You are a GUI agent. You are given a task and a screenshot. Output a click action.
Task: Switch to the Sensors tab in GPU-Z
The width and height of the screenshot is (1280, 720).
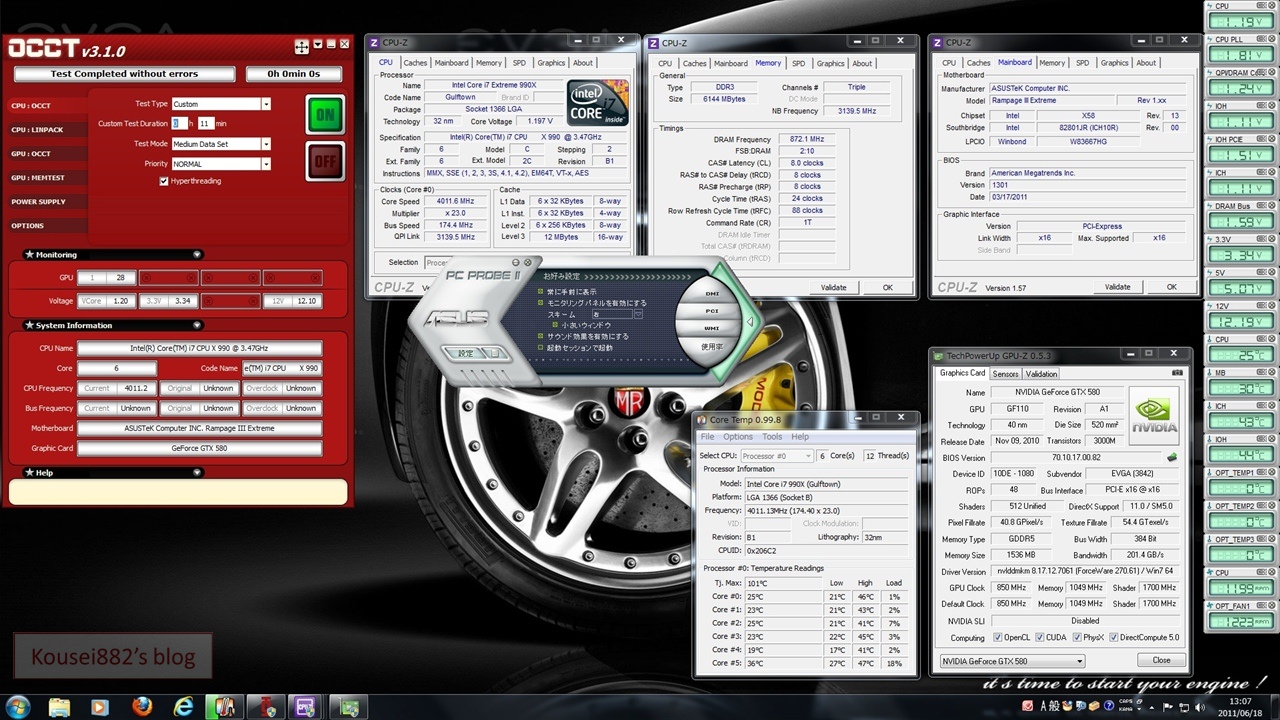(x=1005, y=374)
